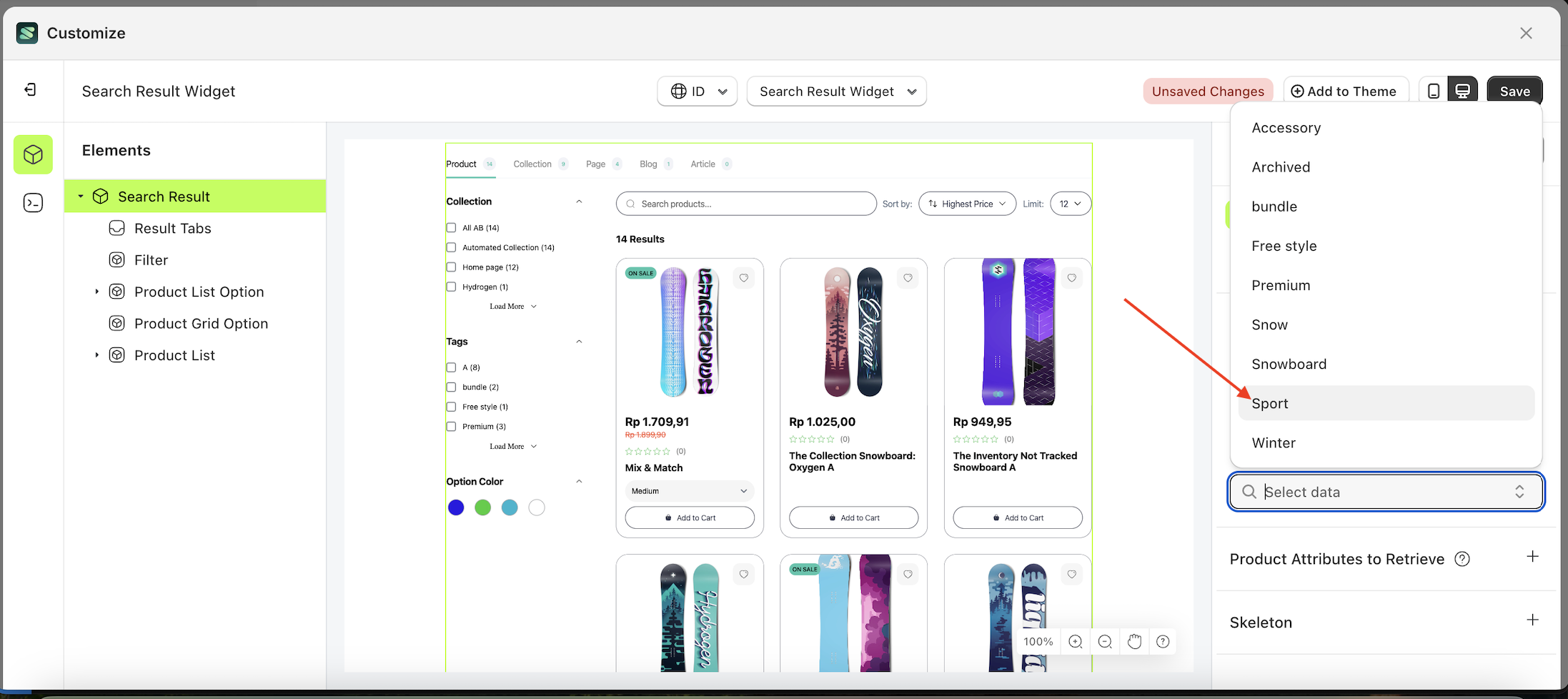Open the help question mark icon near zoom controls
Image resolution: width=1568 pixels, height=699 pixels.
click(1163, 641)
